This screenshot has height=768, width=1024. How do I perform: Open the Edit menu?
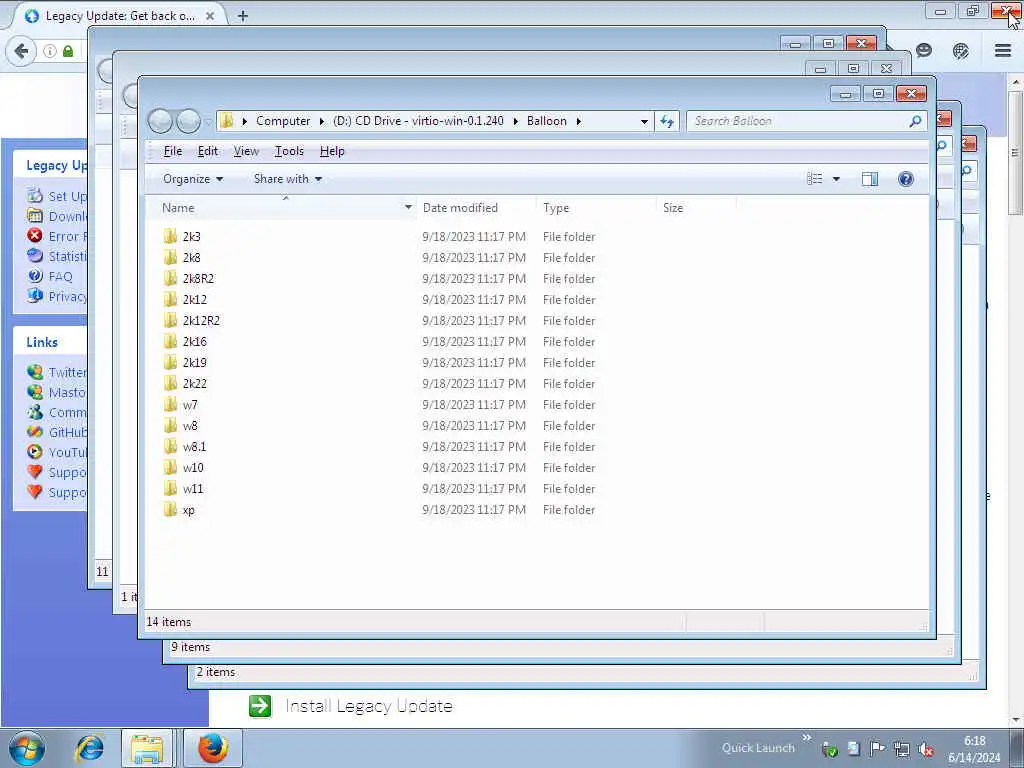coord(208,151)
